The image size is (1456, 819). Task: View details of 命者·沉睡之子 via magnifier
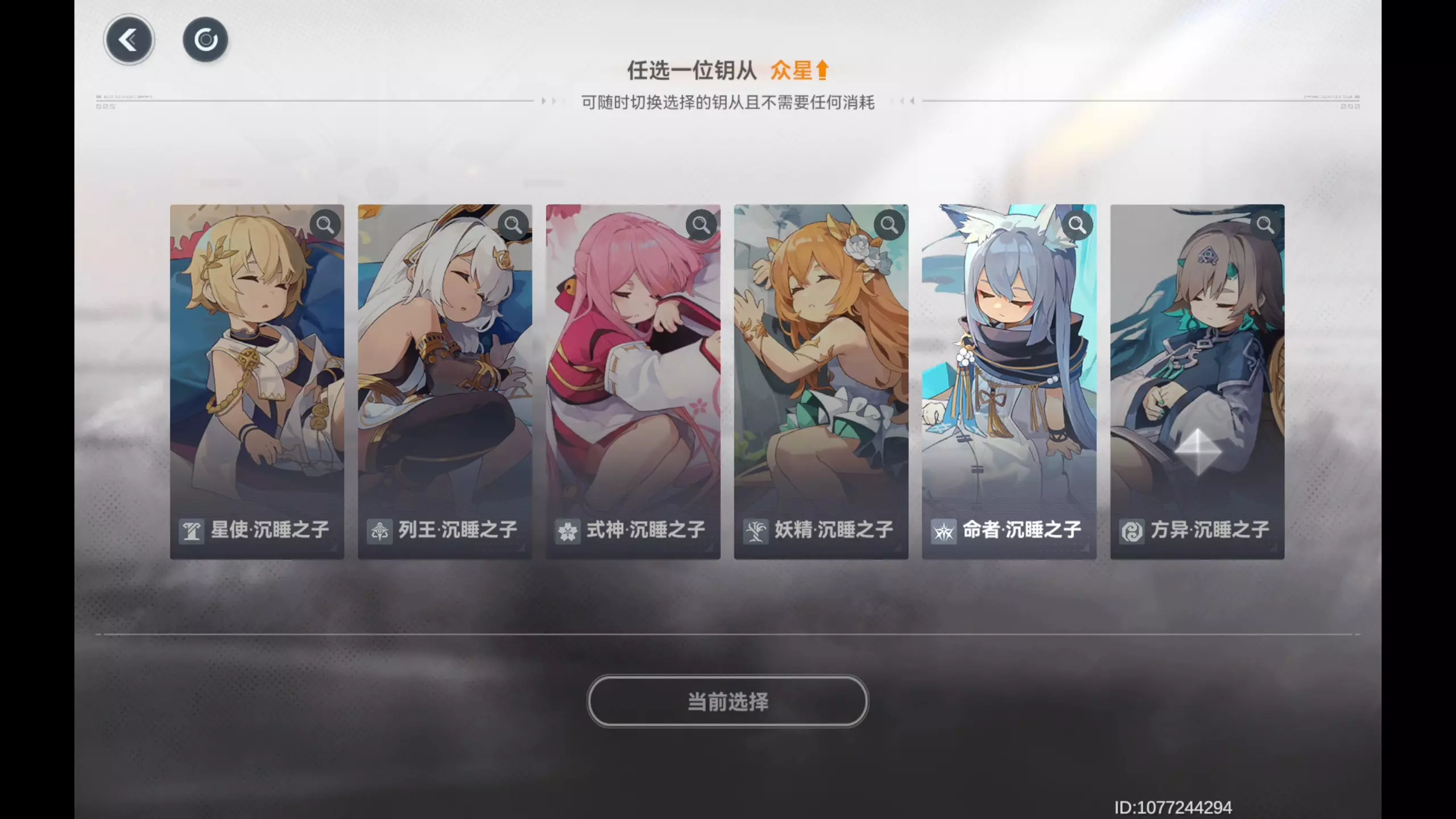(1077, 225)
